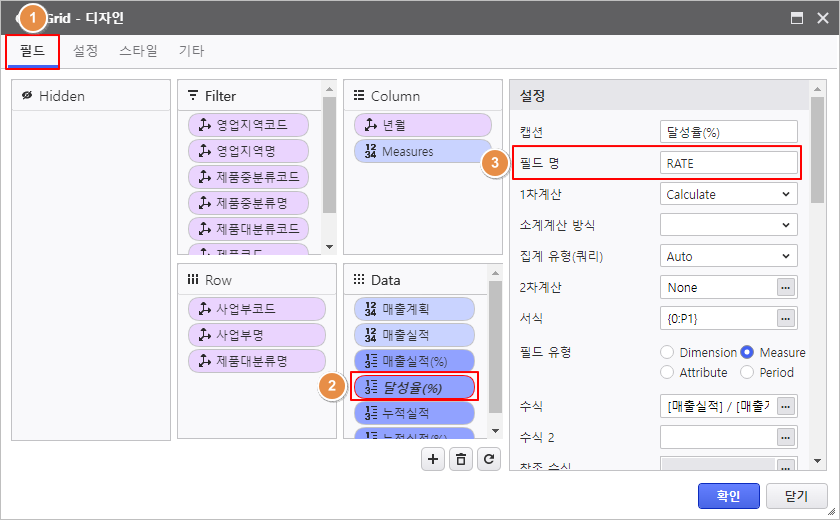Expand the 소계계산 방식 dropdown
Image resolution: width=840 pixels, height=520 pixels.
pos(728,225)
